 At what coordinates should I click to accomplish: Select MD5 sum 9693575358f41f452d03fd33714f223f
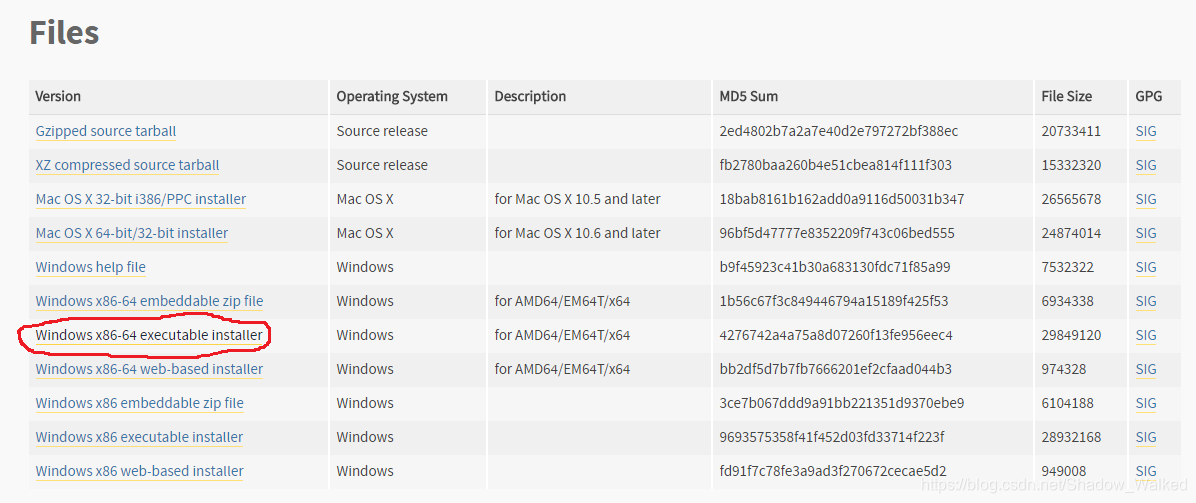[831, 437]
